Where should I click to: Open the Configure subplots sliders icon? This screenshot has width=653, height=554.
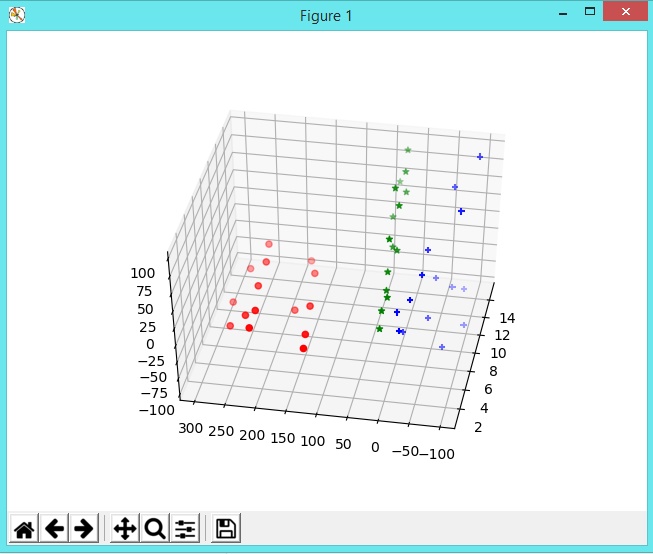[185, 528]
